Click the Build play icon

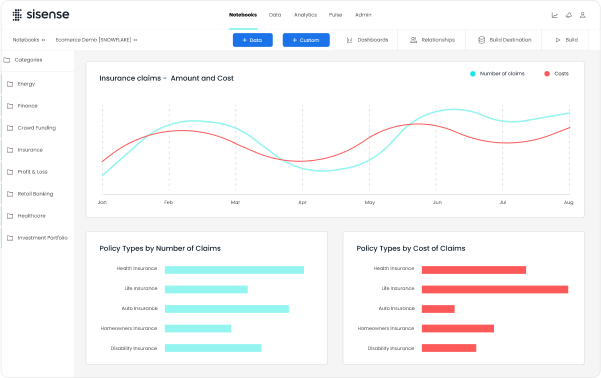tap(558, 40)
